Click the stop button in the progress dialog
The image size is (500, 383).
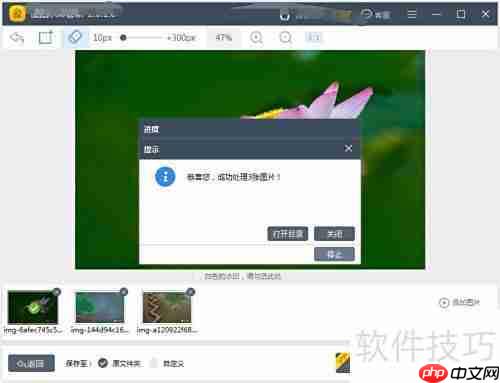(x=334, y=254)
